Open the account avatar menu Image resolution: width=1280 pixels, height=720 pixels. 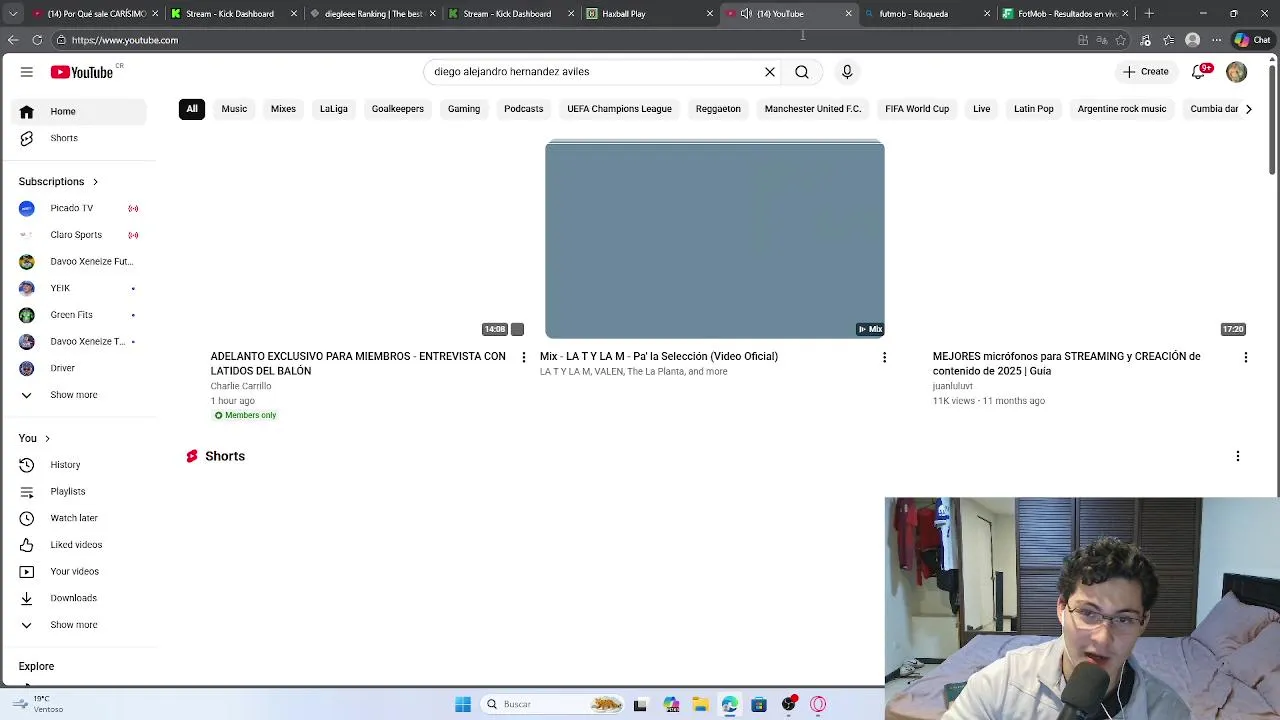tap(1237, 72)
